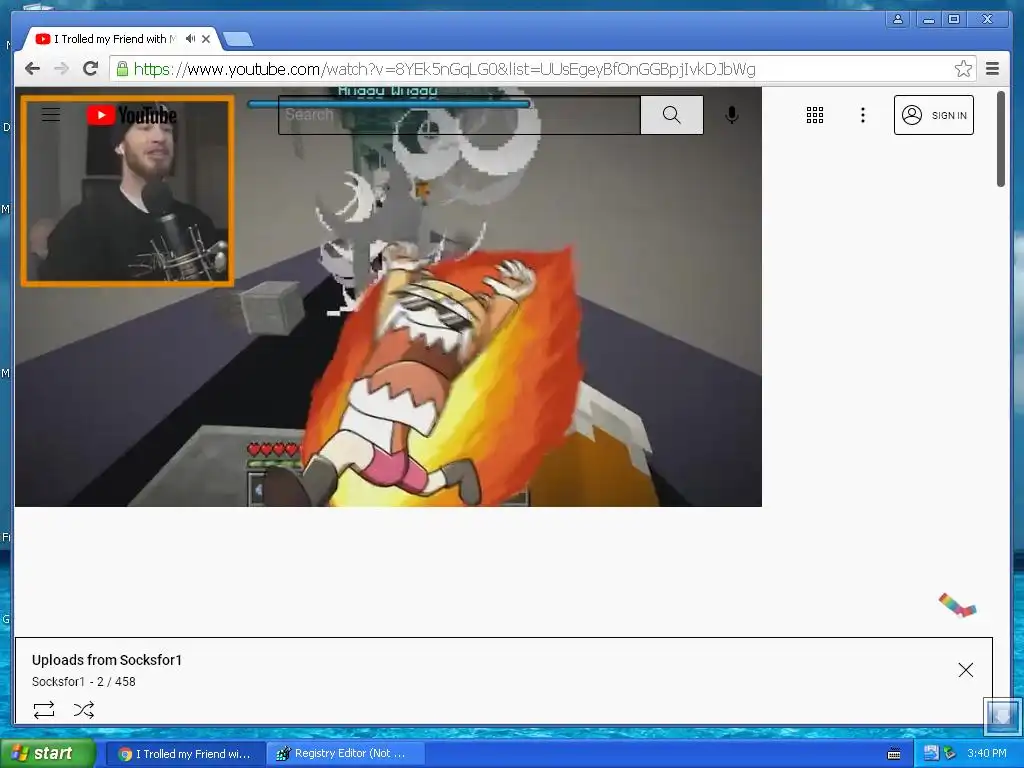Open the YouTube hamburger guide menu
This screenshot has height=768, width=1024.
point(51,115)
